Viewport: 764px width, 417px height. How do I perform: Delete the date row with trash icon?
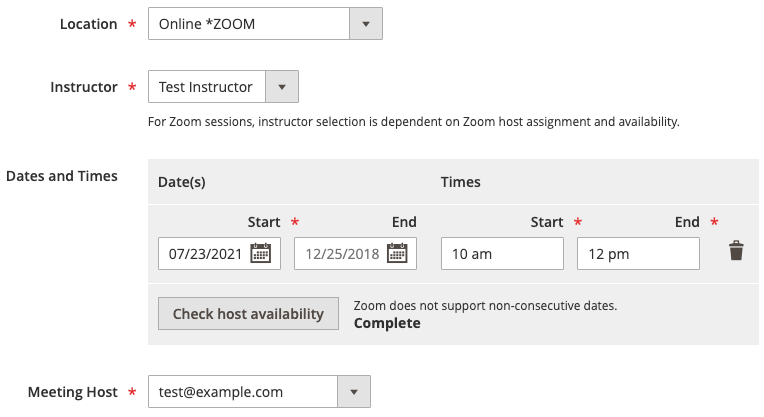(x=736, y=251)
